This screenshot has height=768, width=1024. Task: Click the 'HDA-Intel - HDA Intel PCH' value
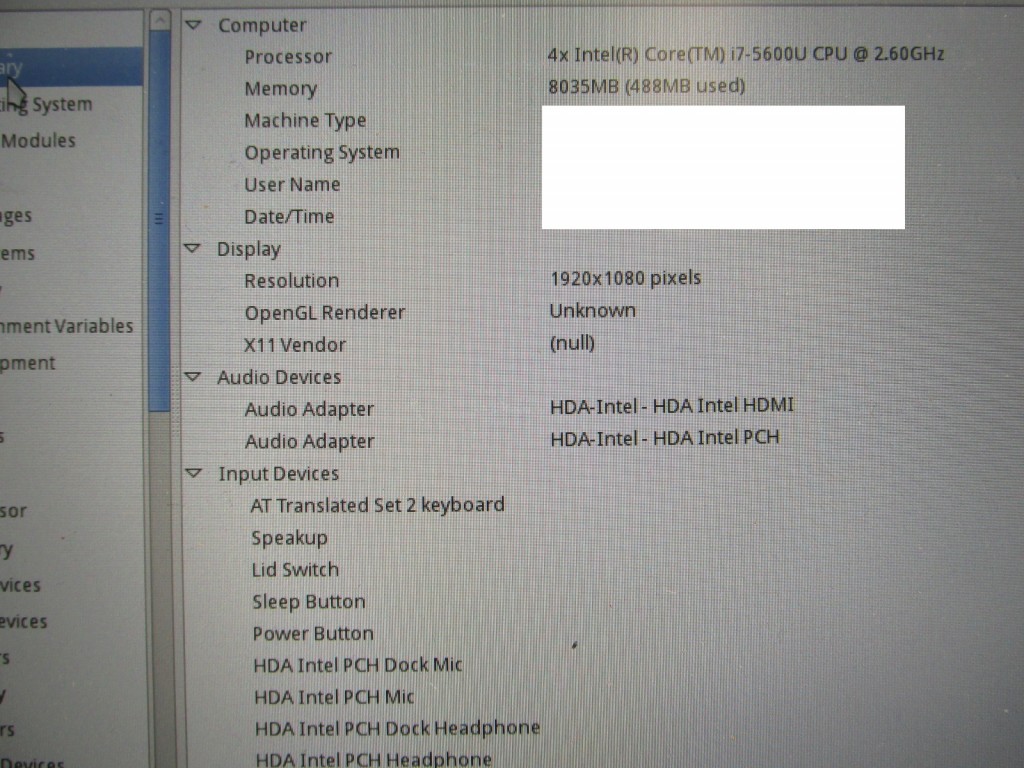(x=665, y=438)
